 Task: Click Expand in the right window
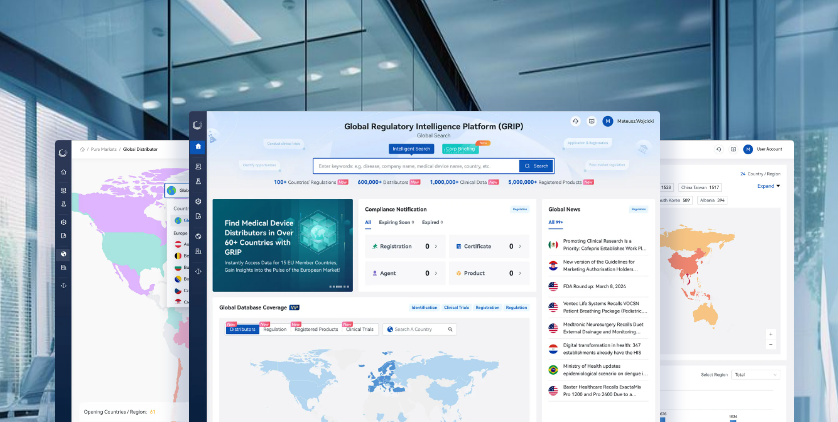click(769, 186)
